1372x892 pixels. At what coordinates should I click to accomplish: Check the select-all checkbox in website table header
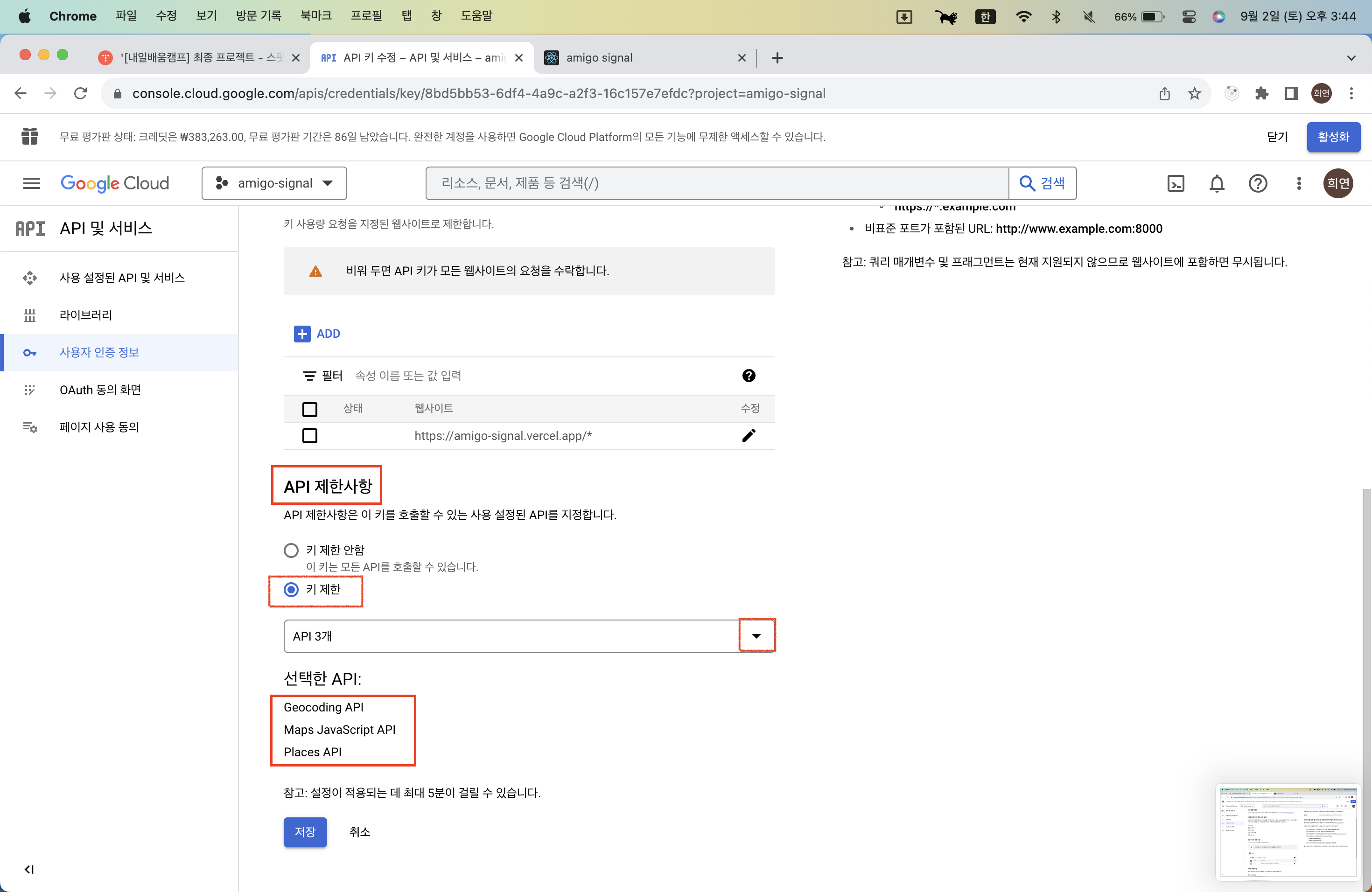[x=309, y=409]
